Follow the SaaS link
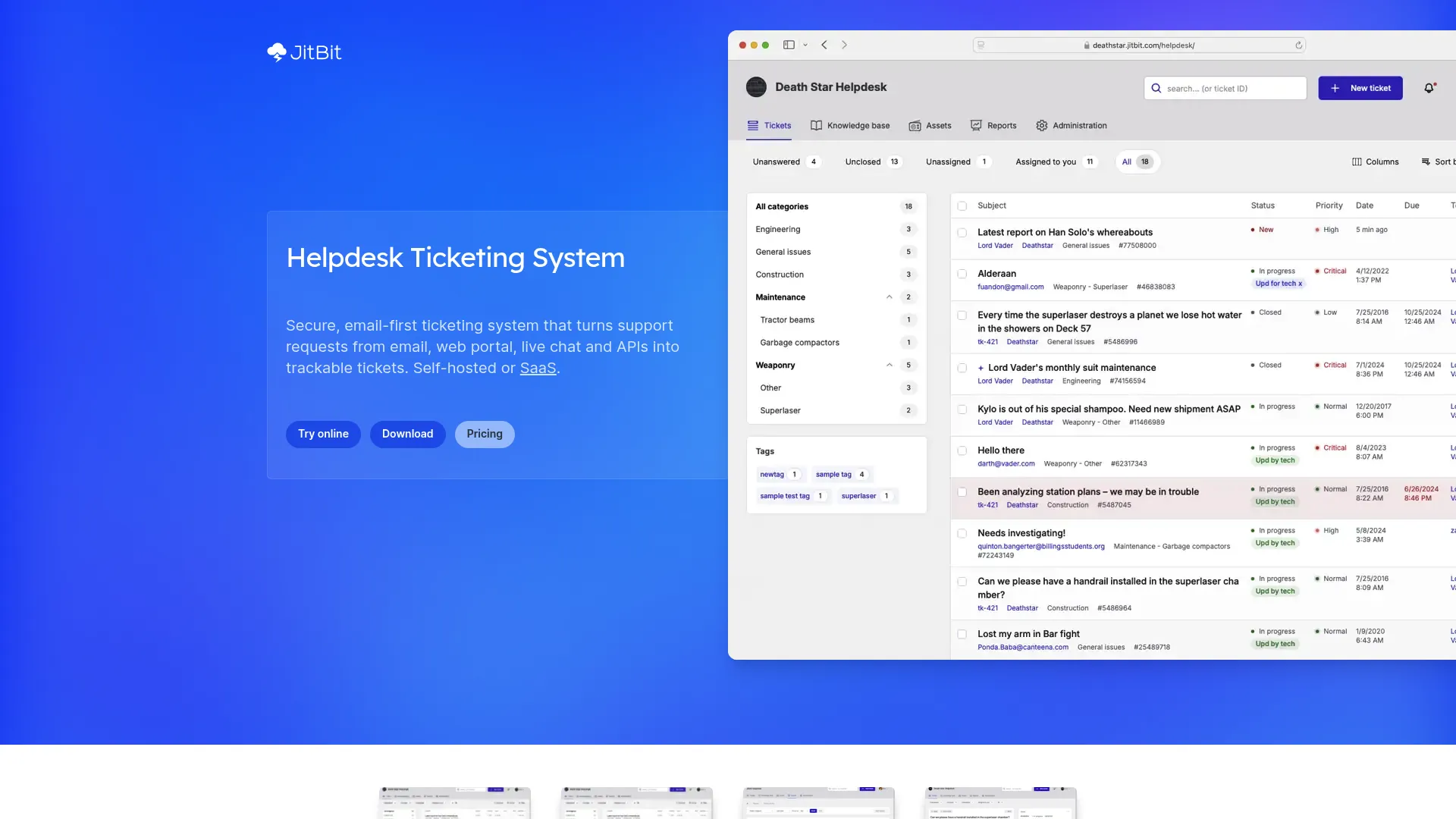The image size is (1456, 819). 538,369
